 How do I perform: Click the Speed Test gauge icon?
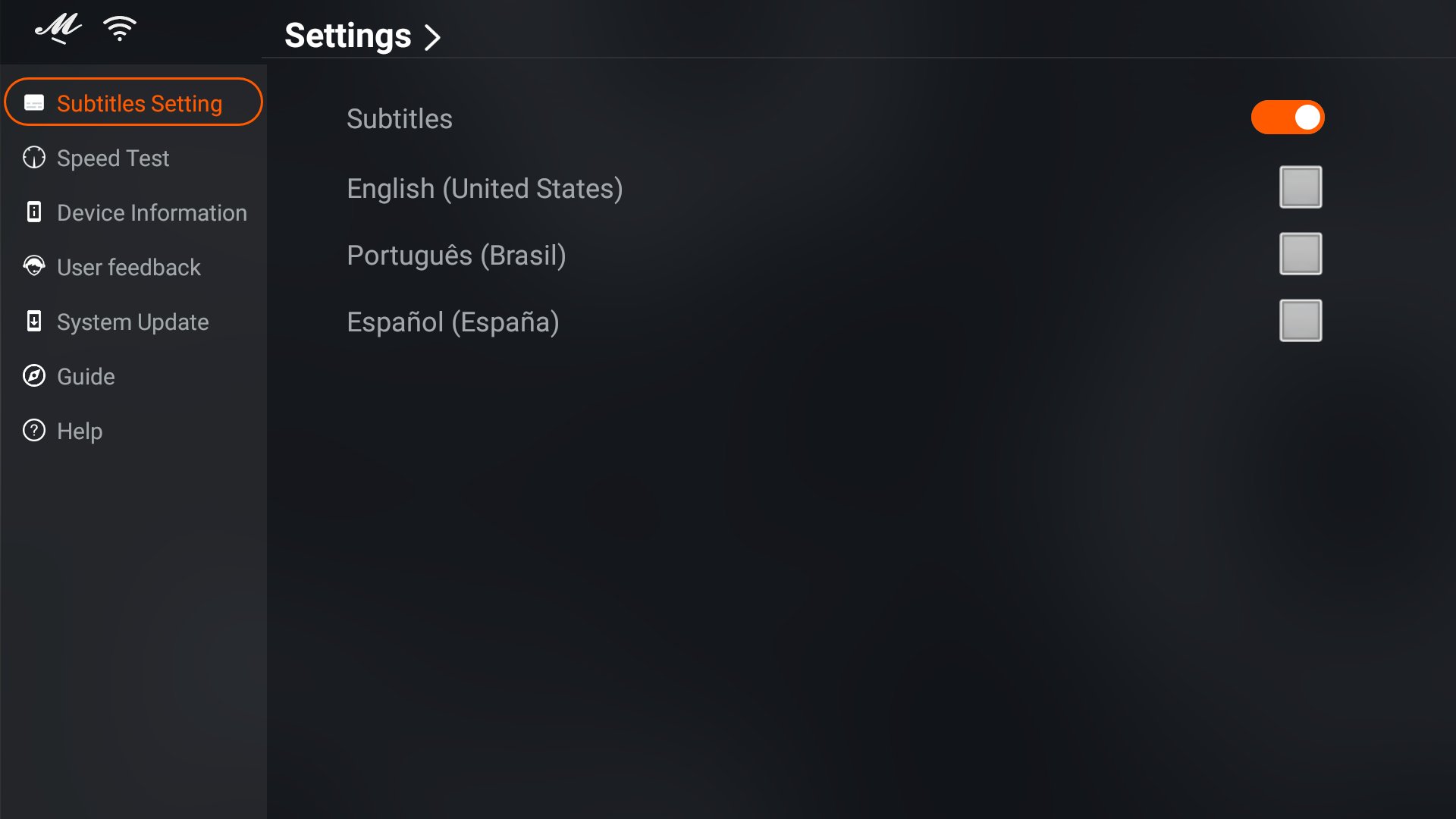point(34,158)
